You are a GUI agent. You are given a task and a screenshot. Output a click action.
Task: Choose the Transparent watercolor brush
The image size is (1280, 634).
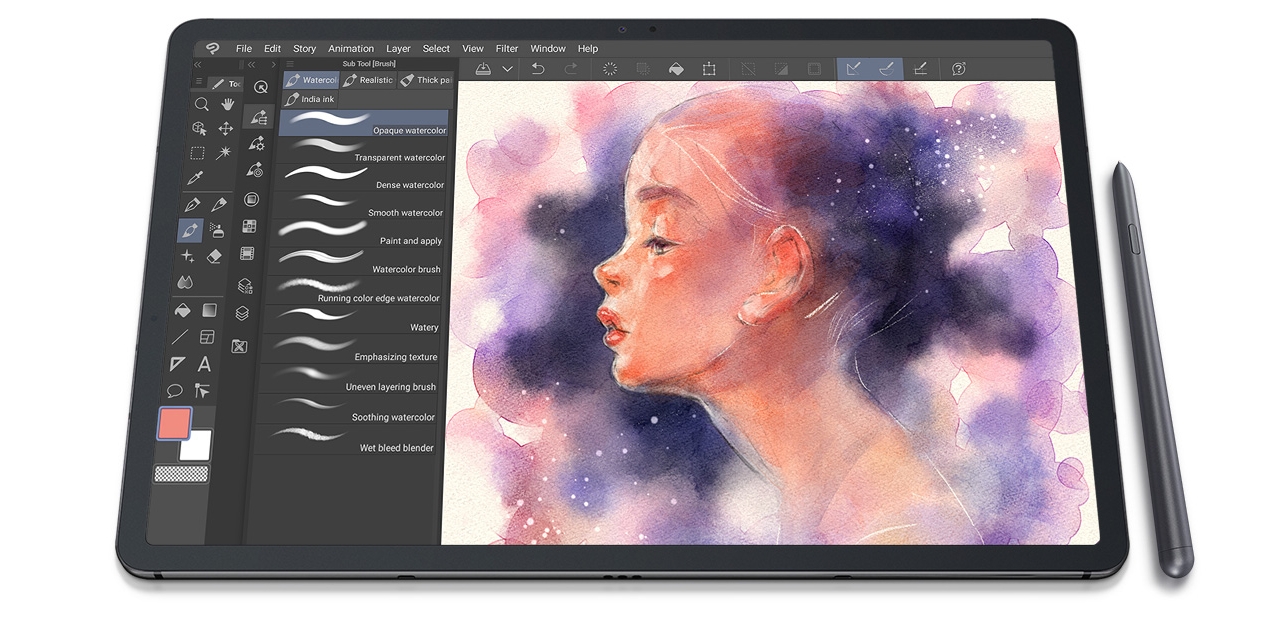tap(365, 151)
